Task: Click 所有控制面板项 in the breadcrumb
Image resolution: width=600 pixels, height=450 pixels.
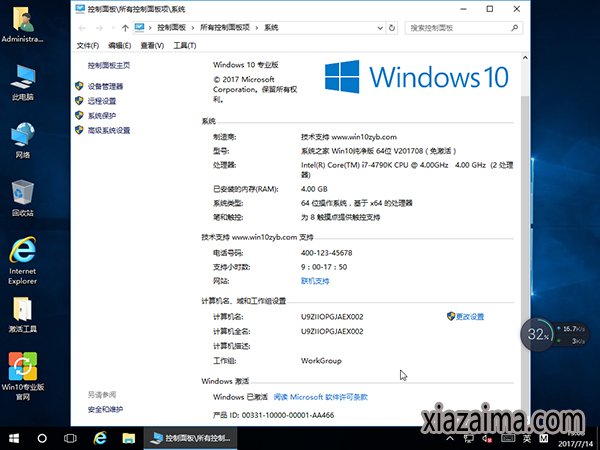Action: click(225, 28)
